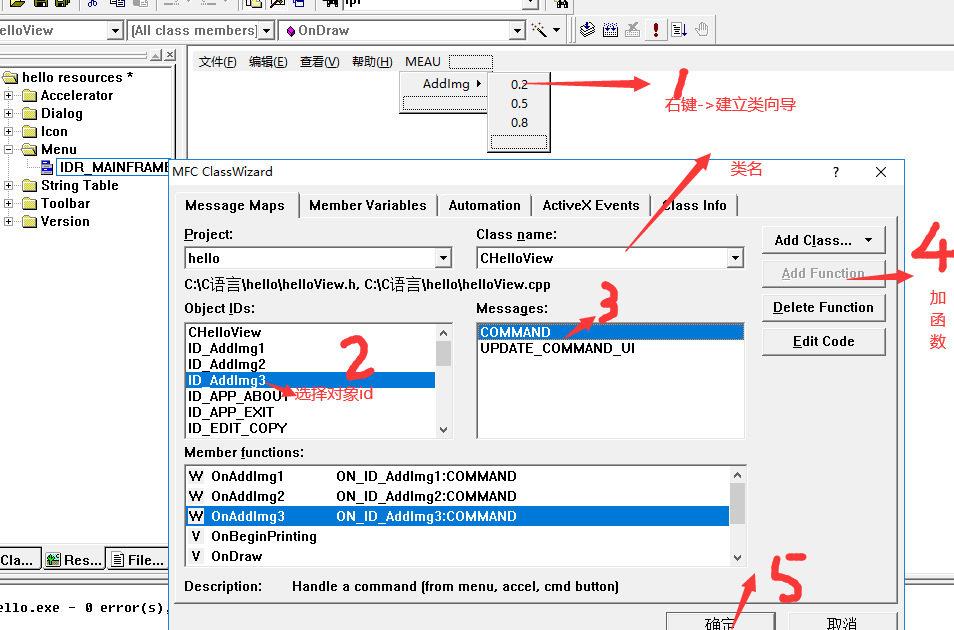The image size is (954, 630).
Task: Click the Edit Code button
Action: pyautogui.click(x=822, y=341)
